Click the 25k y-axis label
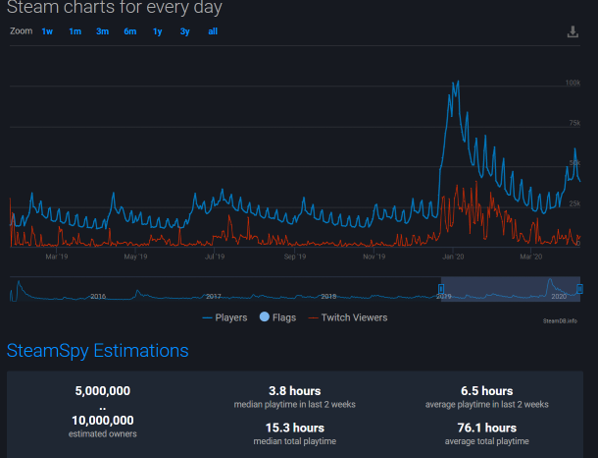Image resolution: width=598 pixels, height=458 pixels. 574,203
